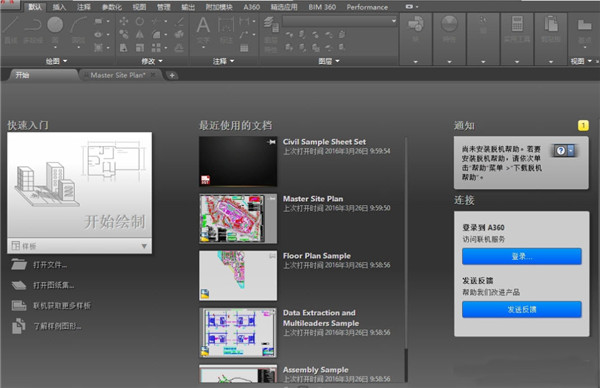
Task: Choose the Ellipse tool icon
Action: tap(98, 34)
